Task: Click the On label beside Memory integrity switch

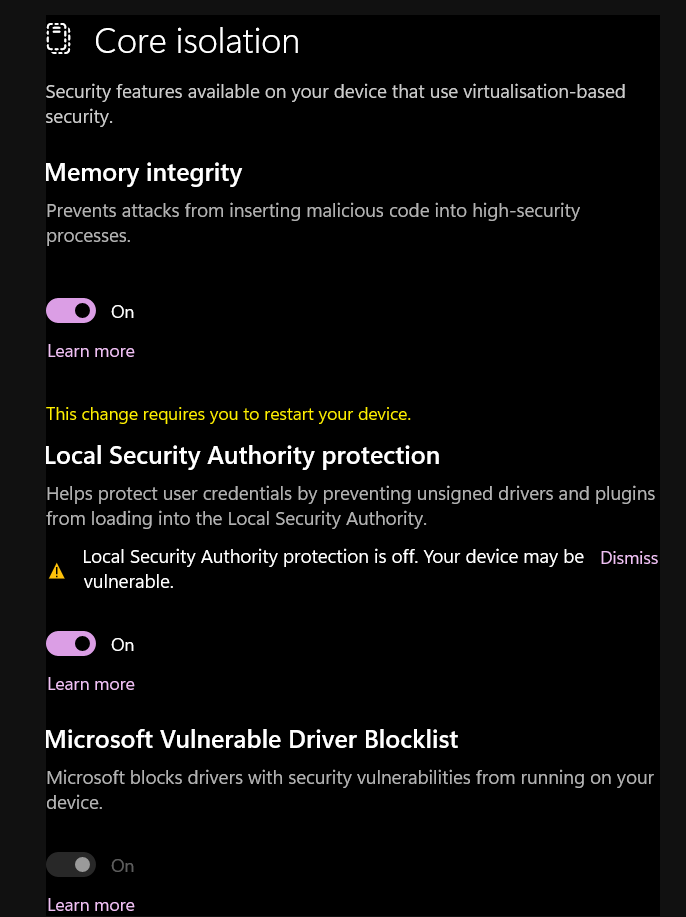Action: pos(122,312)
